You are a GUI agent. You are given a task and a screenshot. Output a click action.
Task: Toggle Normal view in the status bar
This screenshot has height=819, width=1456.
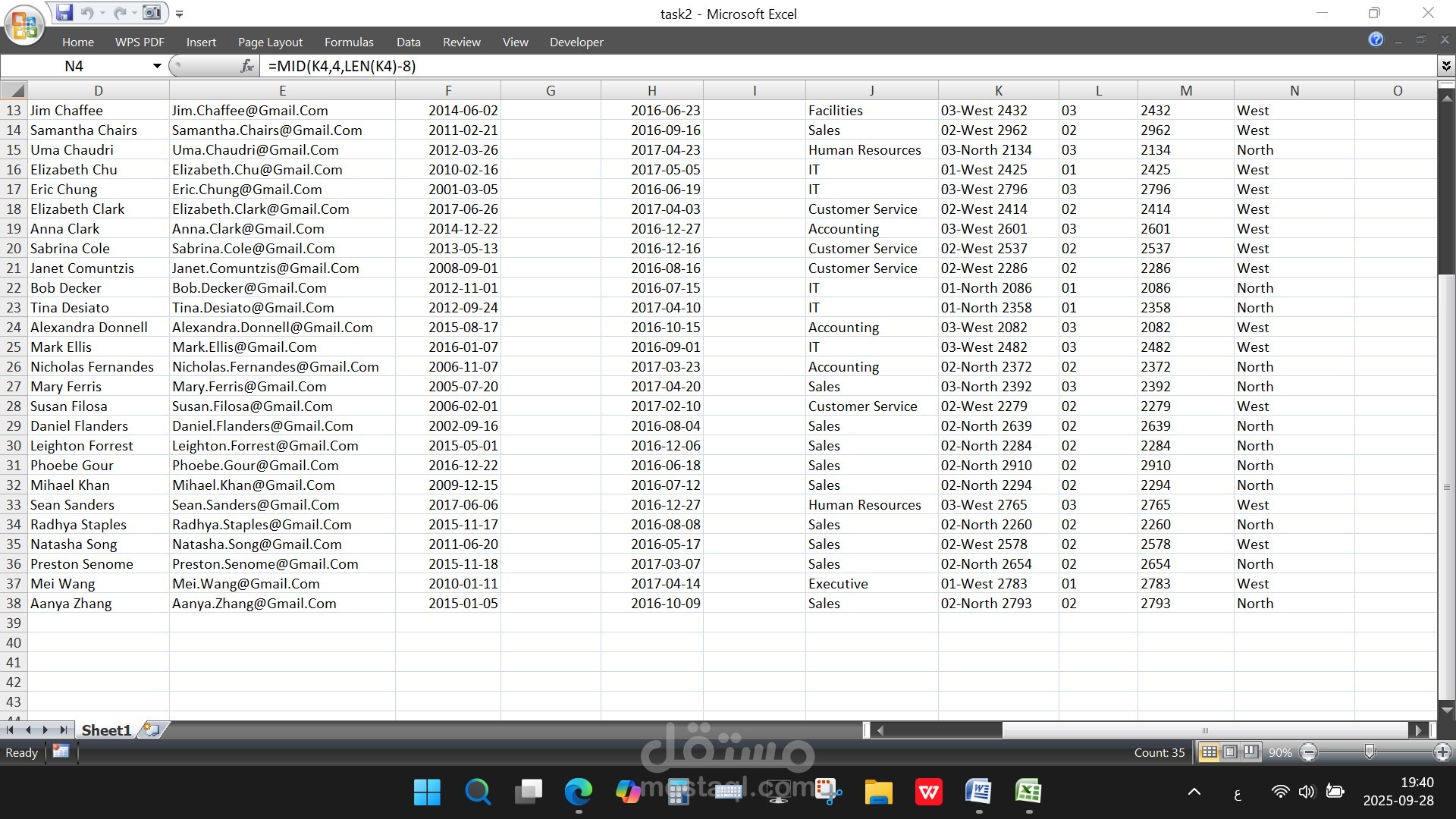pos(1210,752)
